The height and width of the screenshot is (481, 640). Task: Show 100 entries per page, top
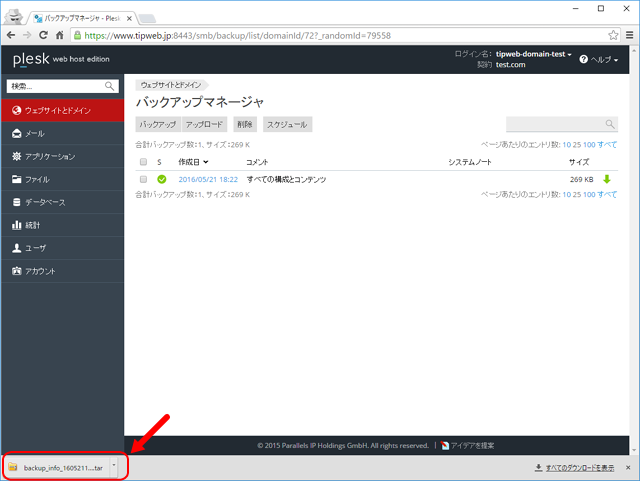[x=589, y=145]
